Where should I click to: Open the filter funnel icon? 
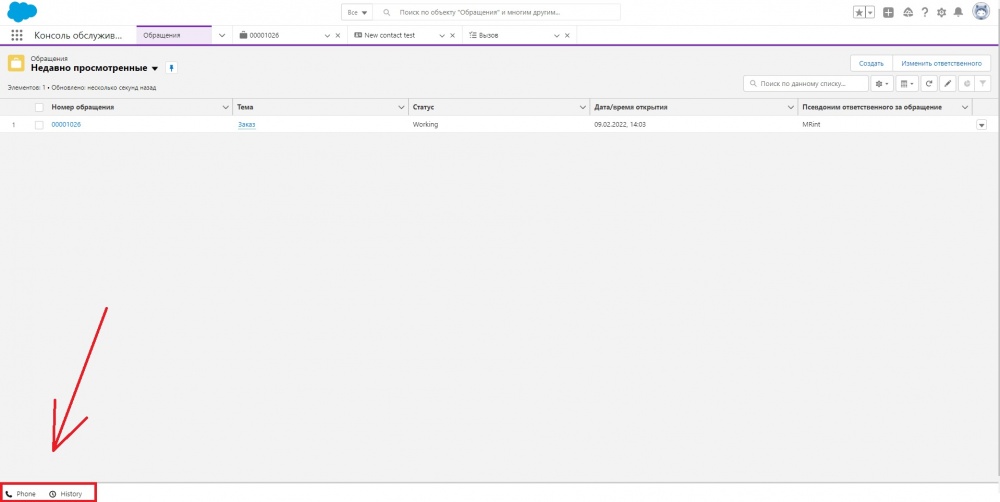point(983,84)
